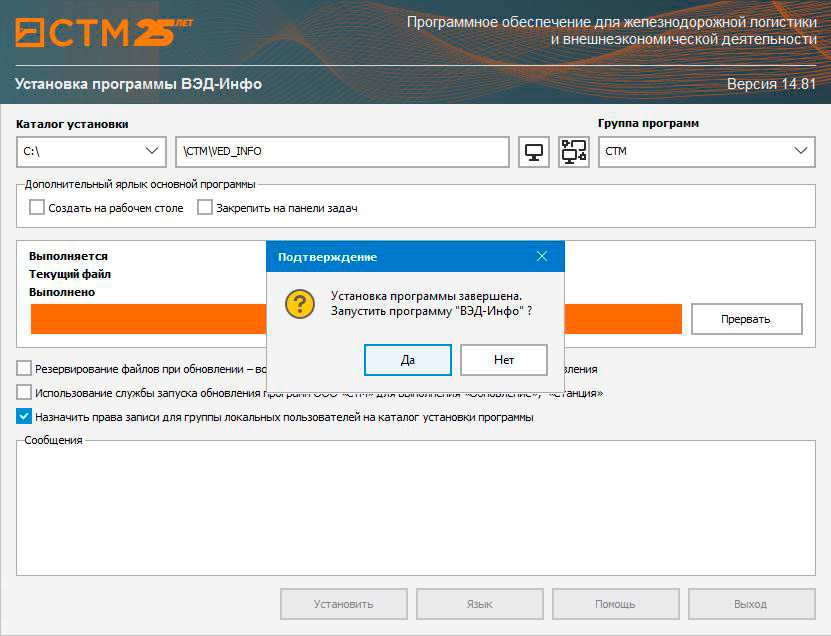Click the Язык button
831x636 pixels.
coord(479,604)
